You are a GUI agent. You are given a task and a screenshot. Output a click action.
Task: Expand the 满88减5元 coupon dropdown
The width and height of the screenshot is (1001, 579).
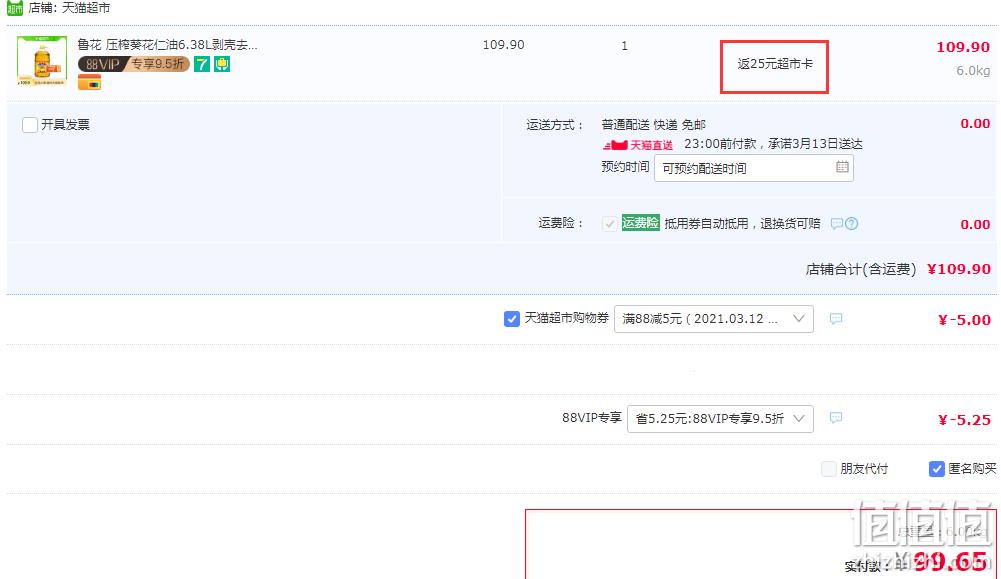714,319
